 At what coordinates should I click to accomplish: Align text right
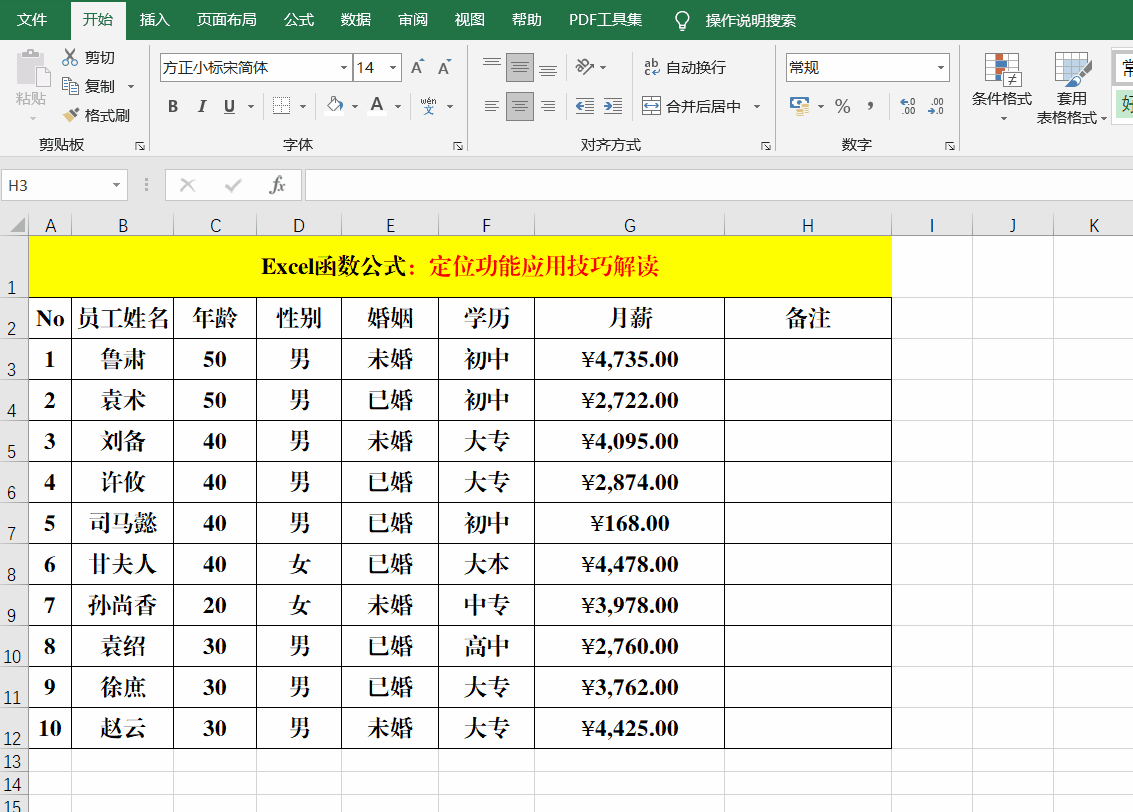click(548, 106)
